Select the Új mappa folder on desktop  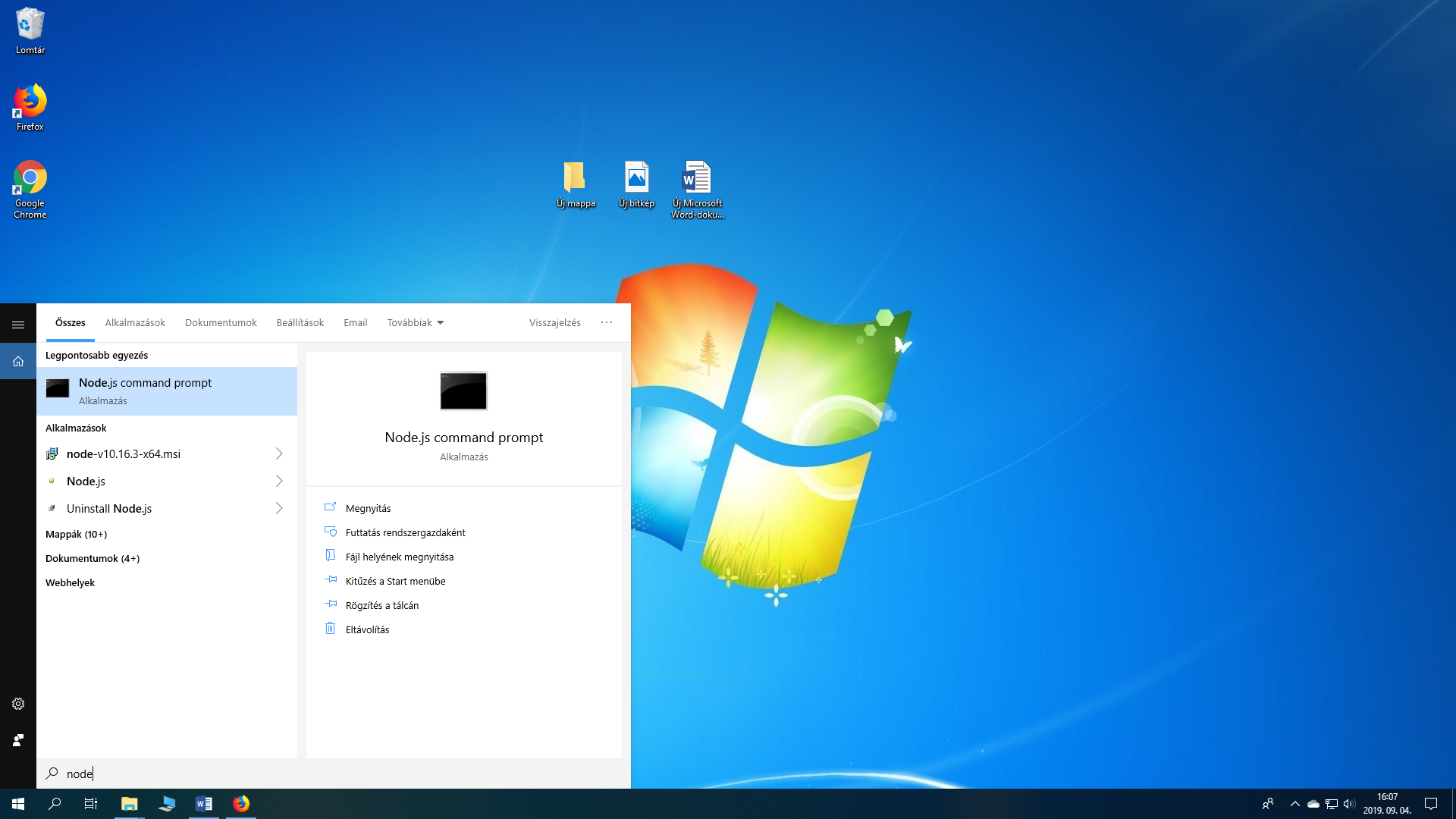(576, 184)
